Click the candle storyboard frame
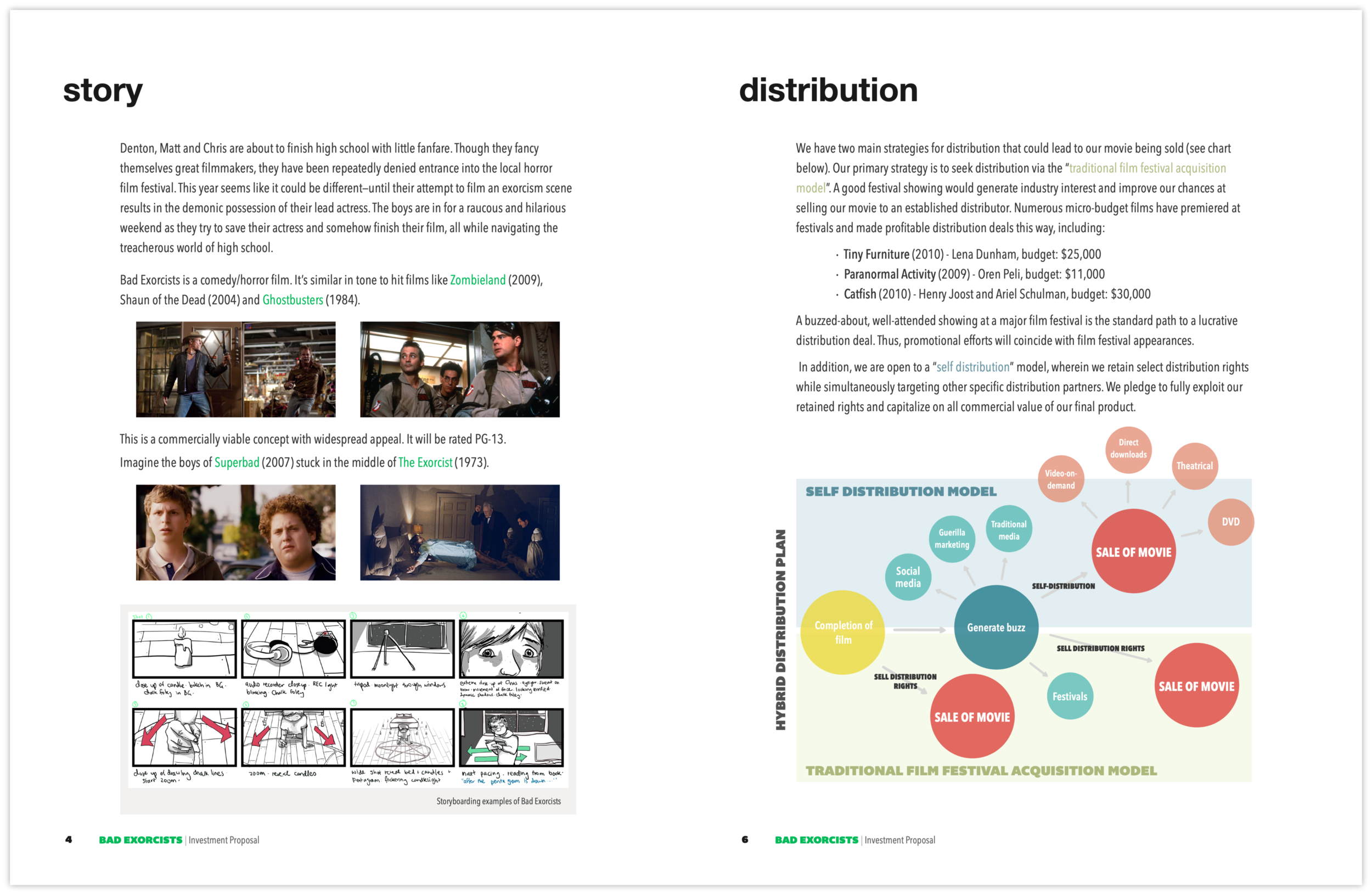Viewport: 1372px width, 895px height. pyautogui.click(x=184, y=649)
